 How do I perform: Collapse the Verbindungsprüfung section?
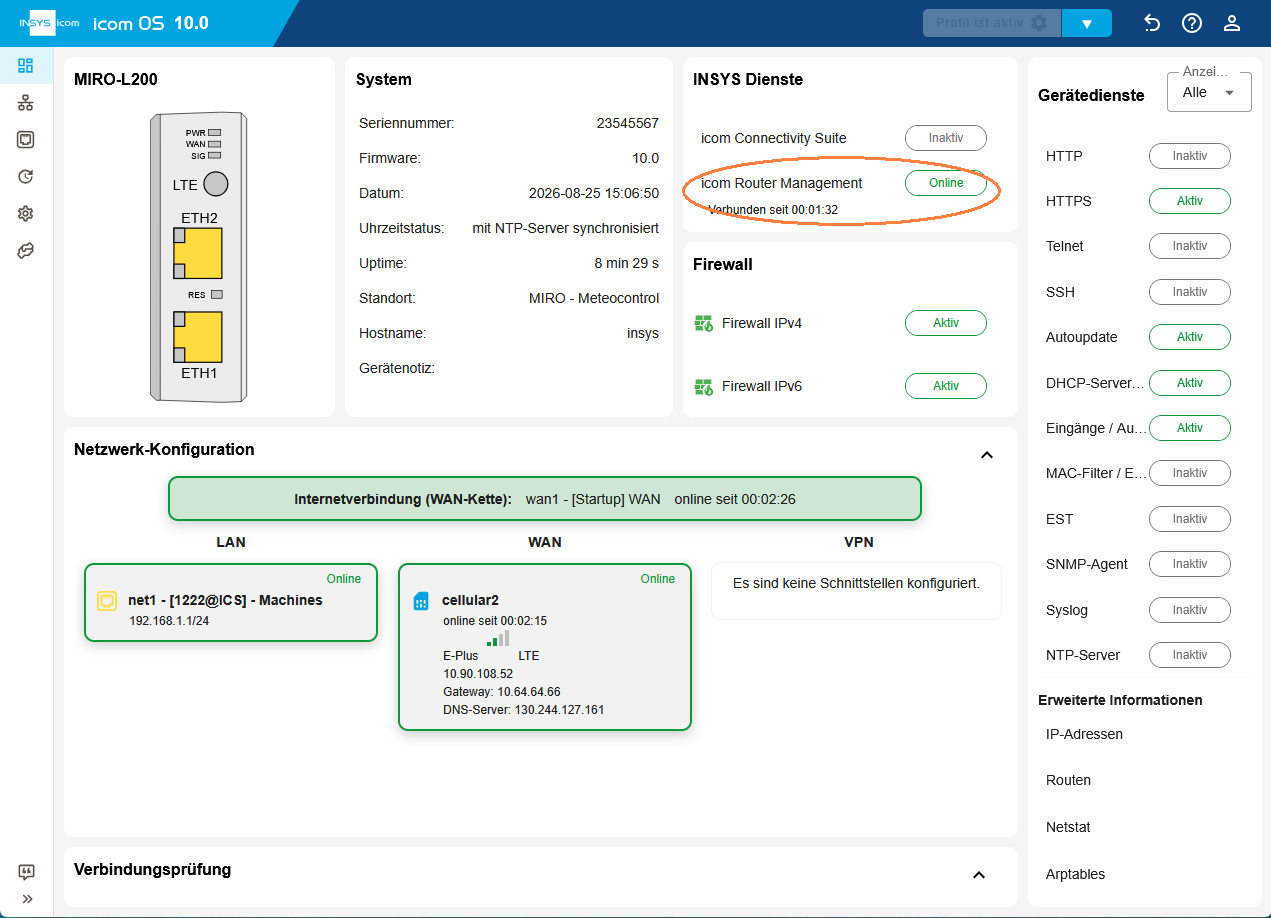coord(979,875)
